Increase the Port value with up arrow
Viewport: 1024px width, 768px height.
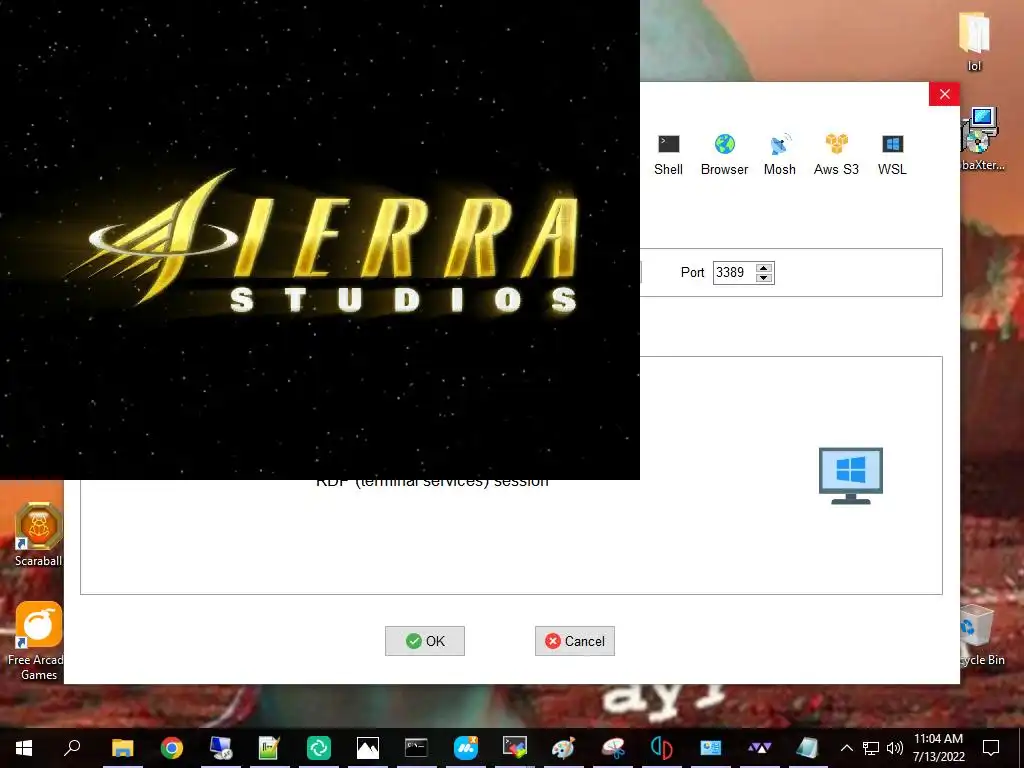click(x=764, y=268)
